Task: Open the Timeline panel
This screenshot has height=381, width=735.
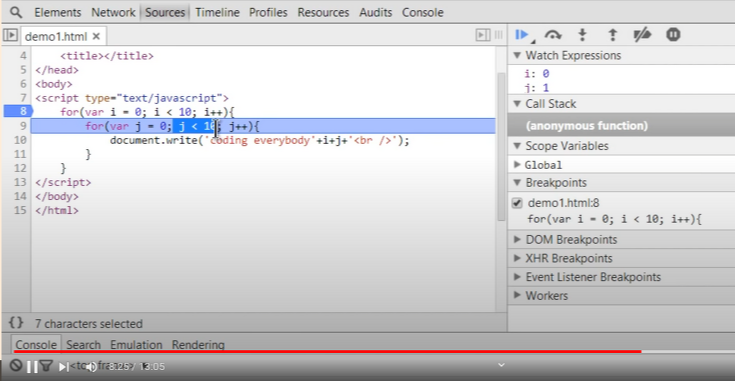Action: [217, 12]
